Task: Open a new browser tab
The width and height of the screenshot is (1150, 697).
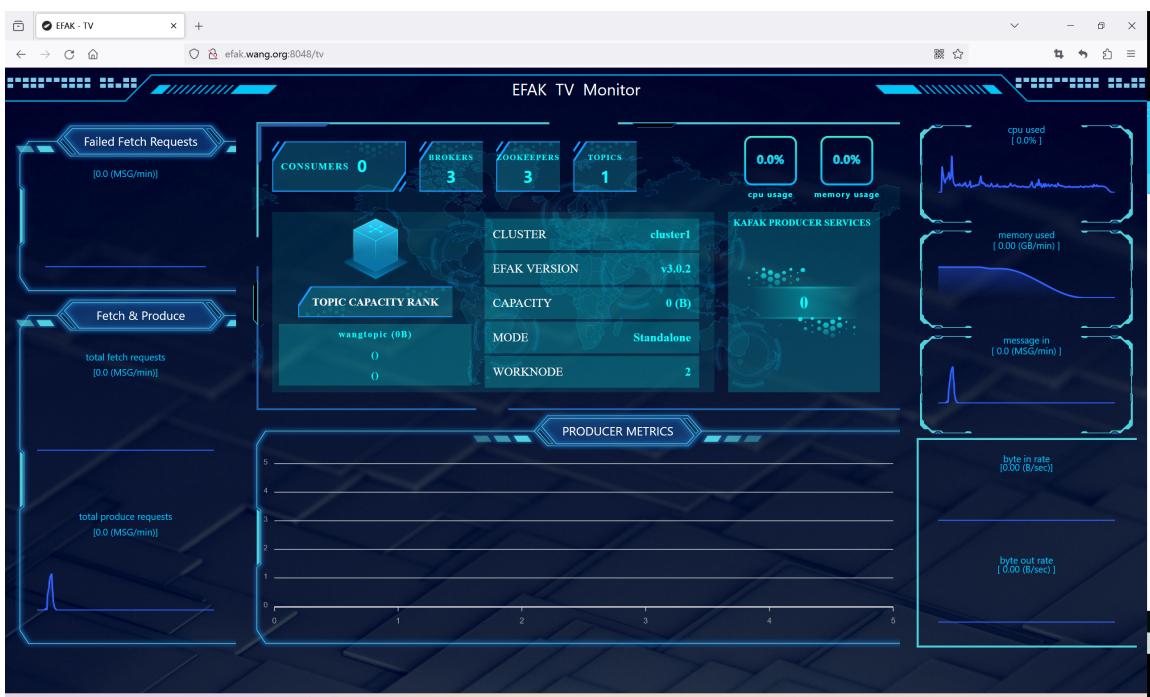Action: coord(199,26)
